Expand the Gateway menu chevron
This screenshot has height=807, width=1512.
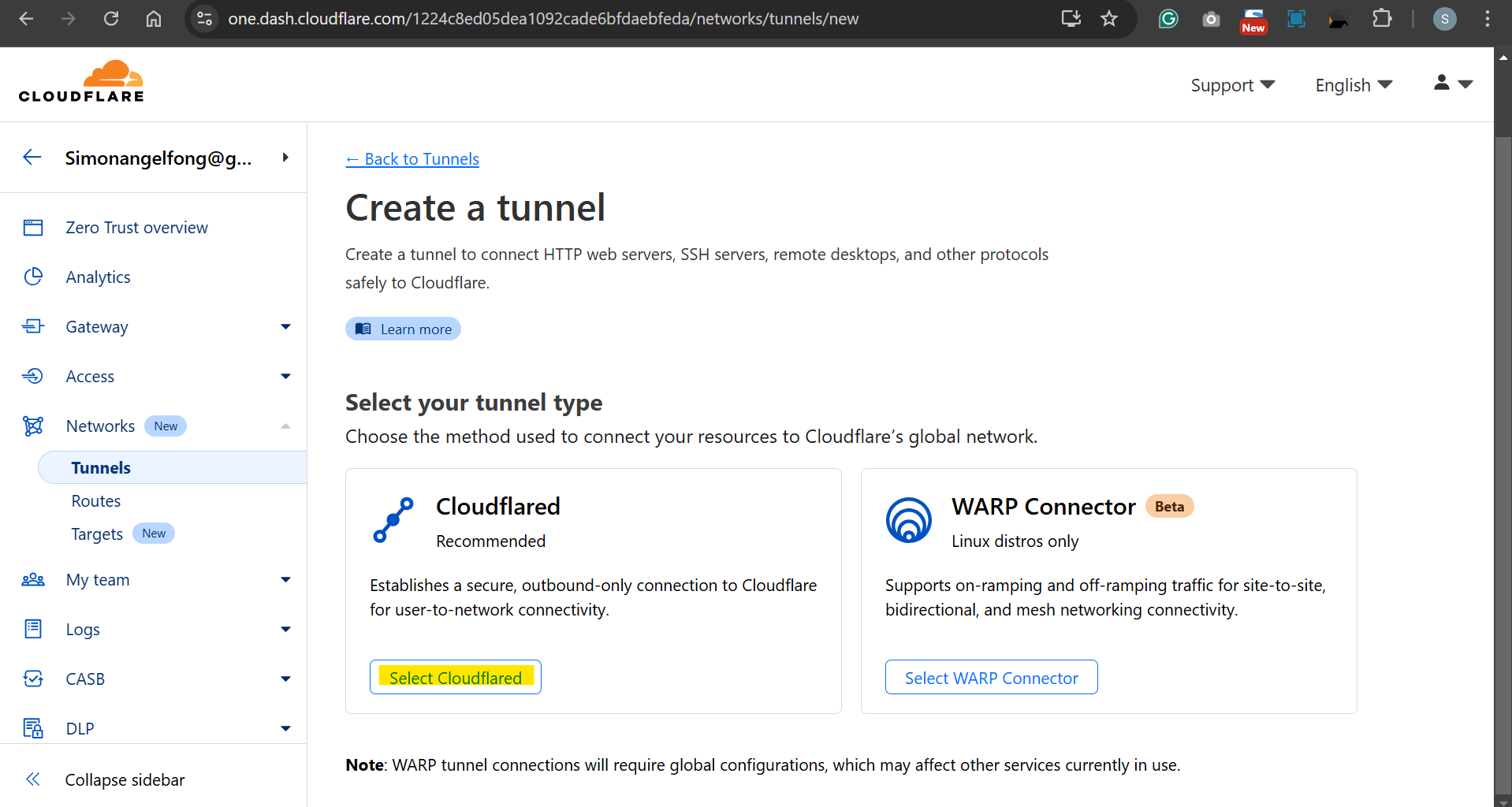285,326
